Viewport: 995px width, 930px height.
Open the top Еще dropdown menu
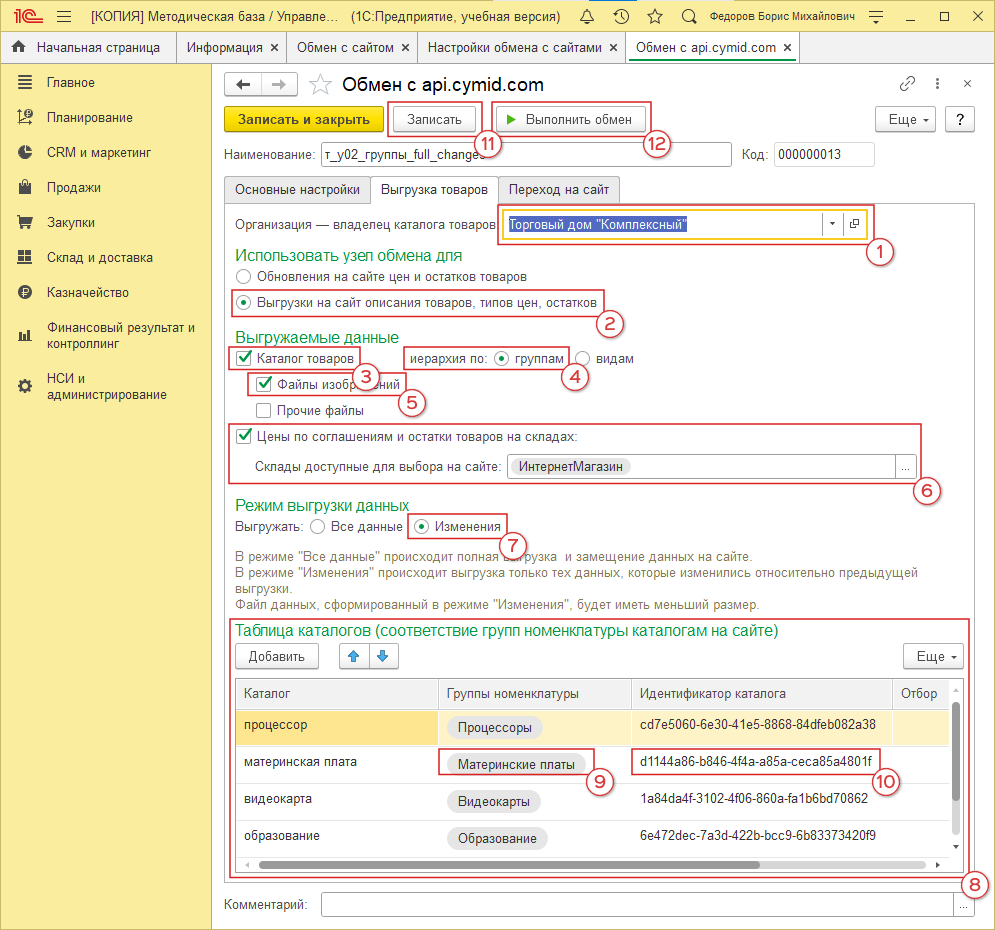907,120
